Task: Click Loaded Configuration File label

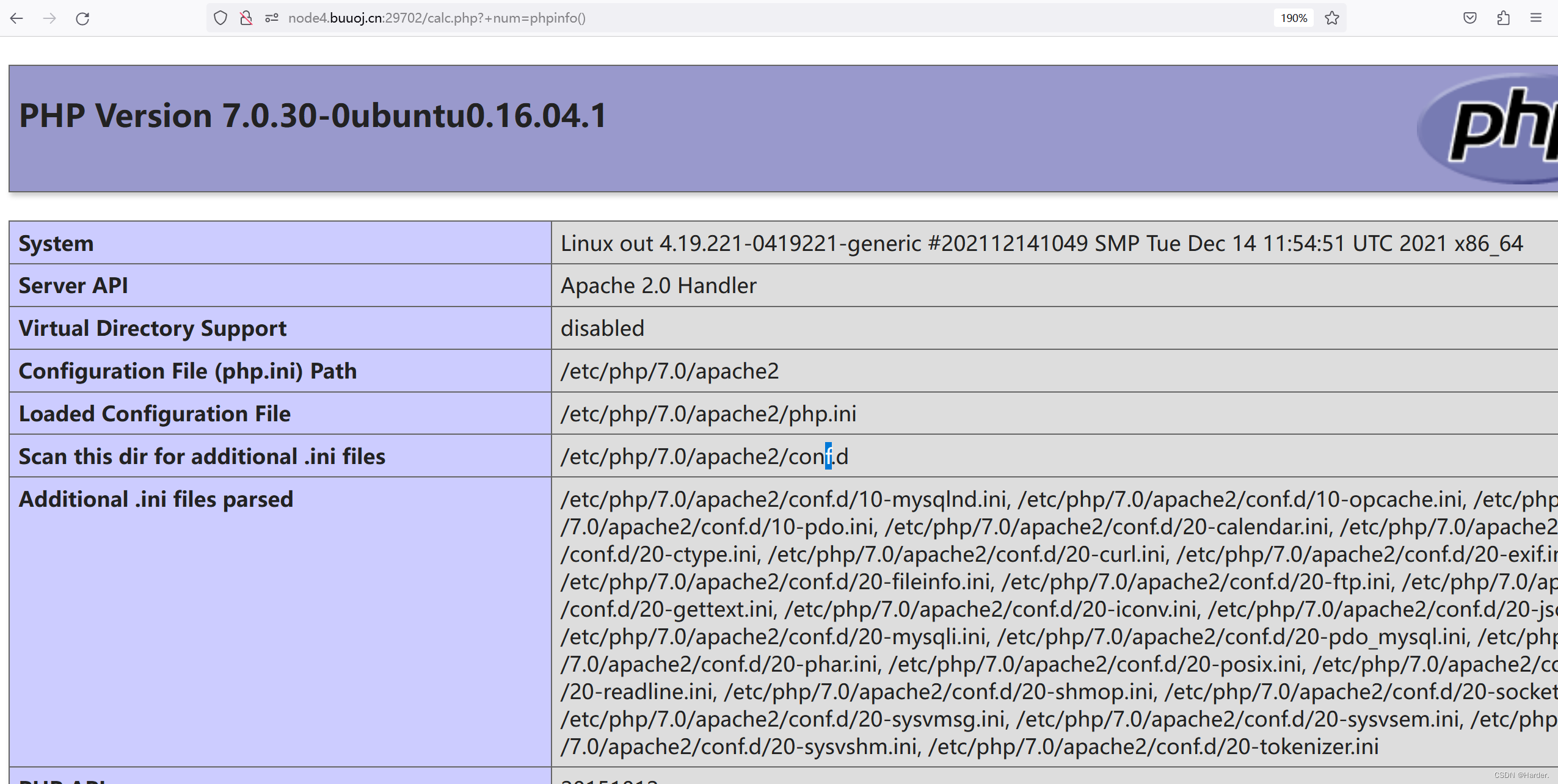Action: click(155, 414)
